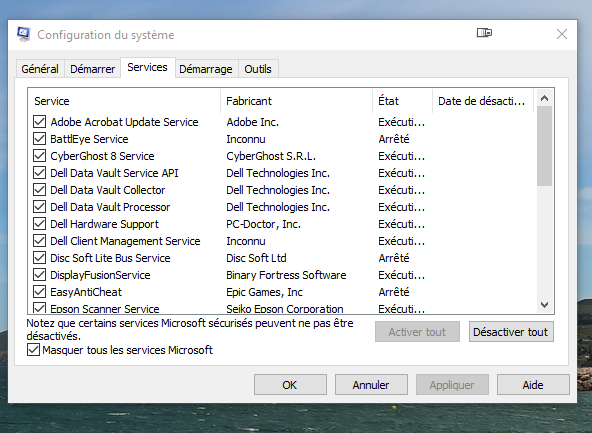Uncheck Adobe Acrobat Update Service
The image size is (592, 433).
tap(40, 122)
